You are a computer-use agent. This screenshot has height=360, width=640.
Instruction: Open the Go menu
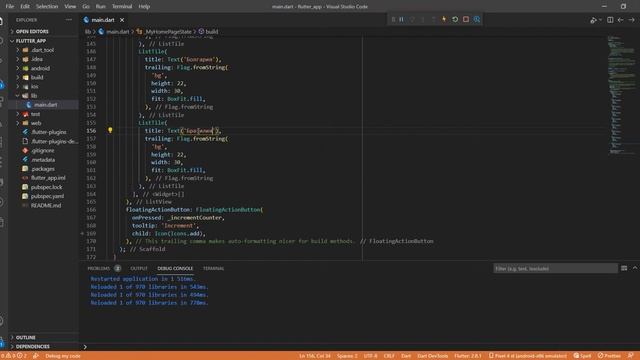point(86,7)
